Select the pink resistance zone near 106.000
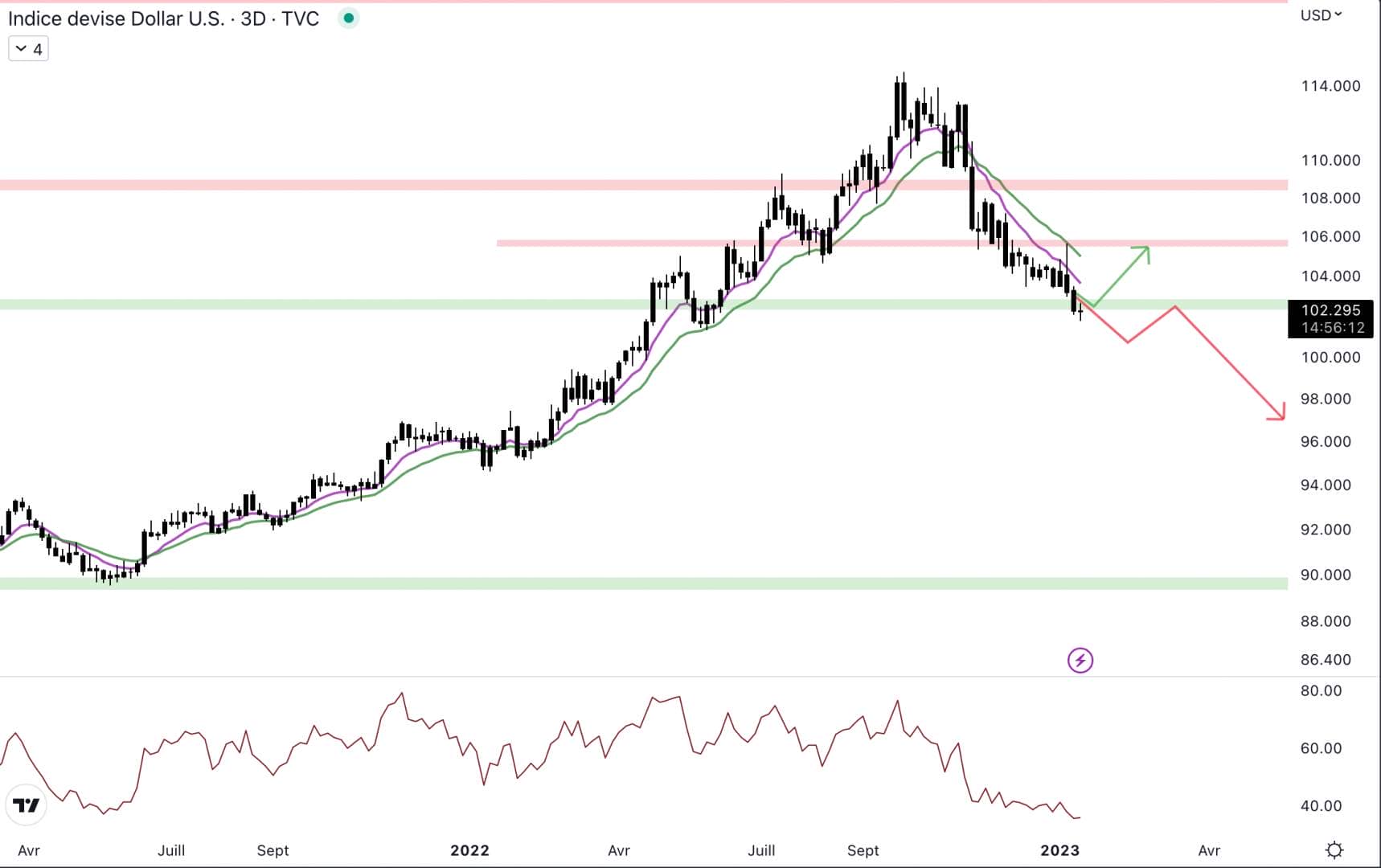Viewport: 1381px width, 868px height. tap(892, 242)
